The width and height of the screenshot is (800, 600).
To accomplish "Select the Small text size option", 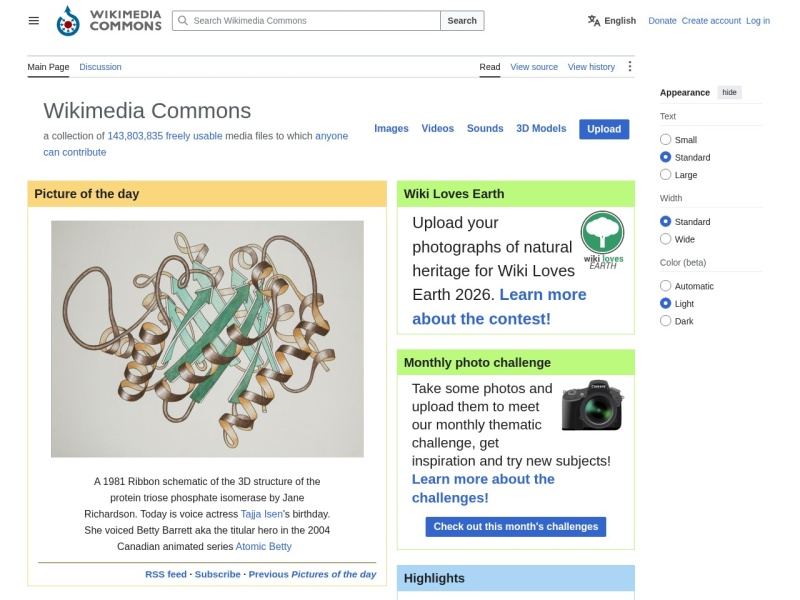I will (665, 139).
